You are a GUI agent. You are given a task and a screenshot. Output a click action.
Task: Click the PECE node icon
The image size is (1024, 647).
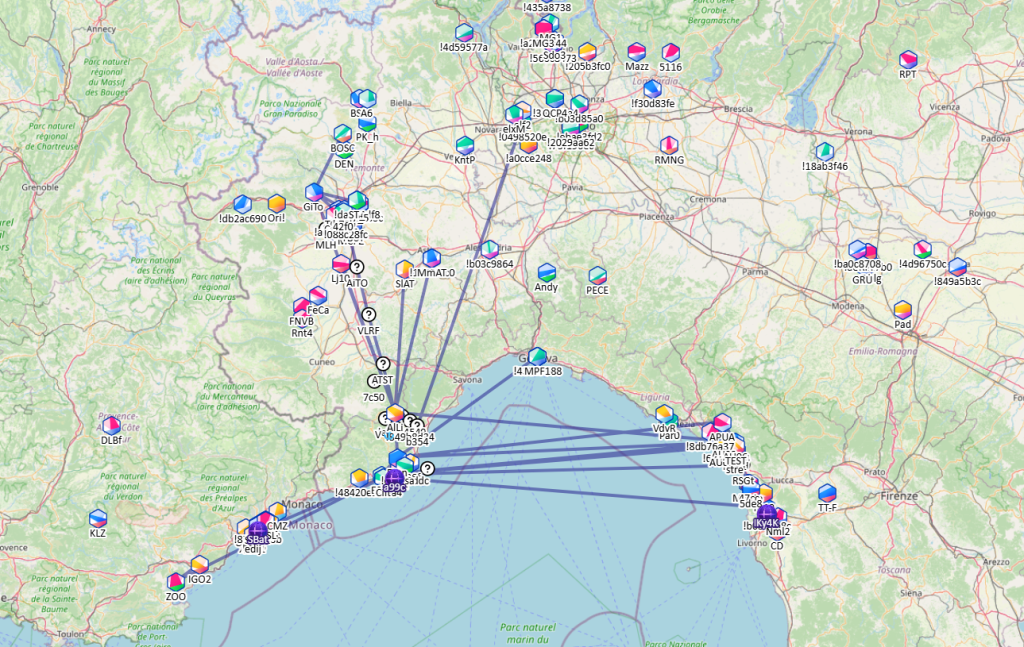coord(598,275)
